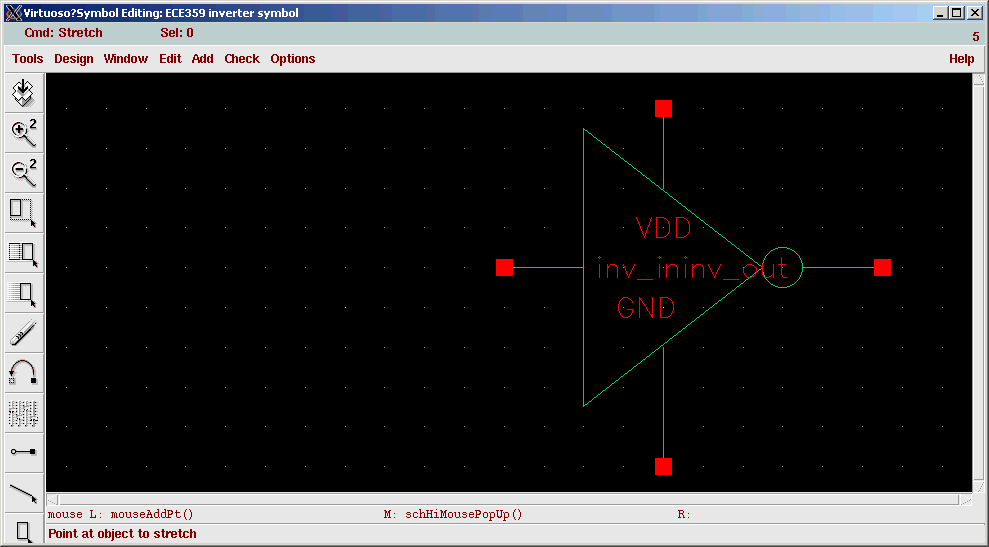
Task: Open the Tools menu
Action: click(28, 59)
